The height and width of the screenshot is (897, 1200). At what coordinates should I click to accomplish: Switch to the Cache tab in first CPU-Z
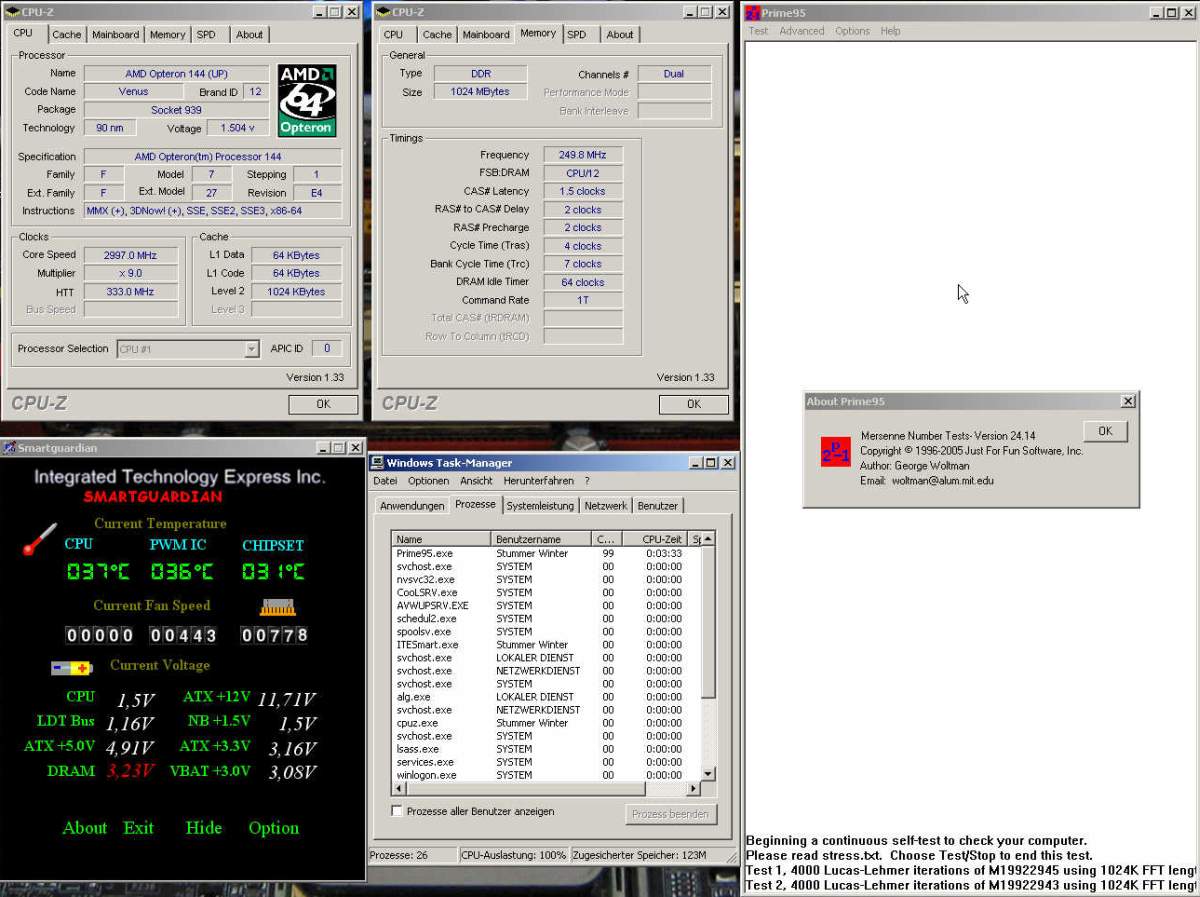tap(66, 34)
